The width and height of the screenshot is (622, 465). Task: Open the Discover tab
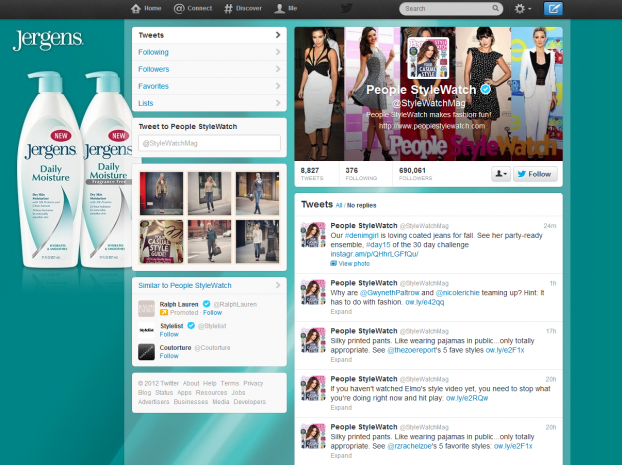(x=243, y=8)
